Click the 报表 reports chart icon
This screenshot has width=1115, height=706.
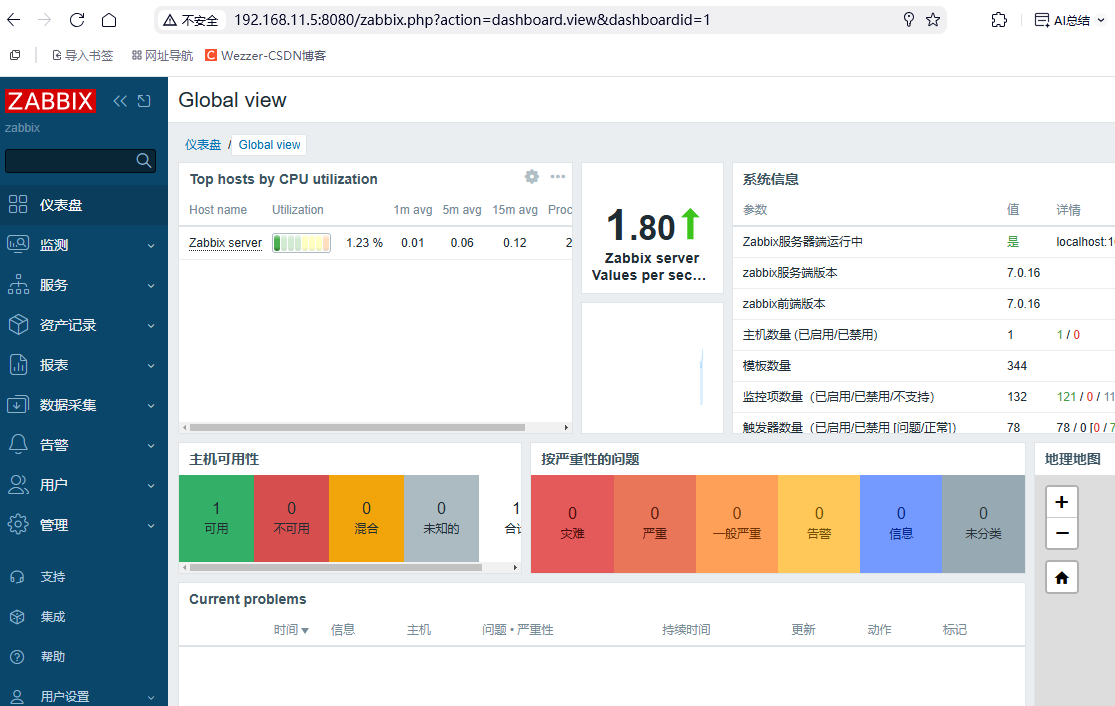[x=18, y=365]
